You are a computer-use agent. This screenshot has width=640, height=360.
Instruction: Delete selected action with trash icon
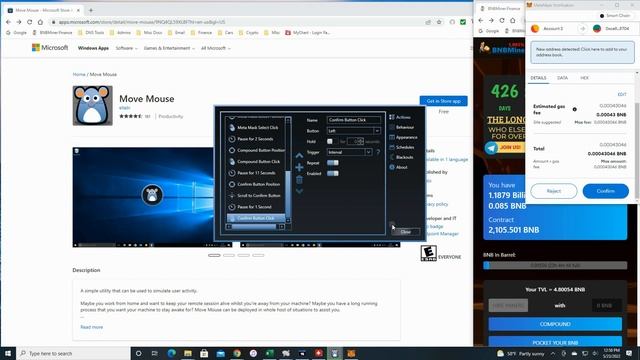click(x=299, y=180)
